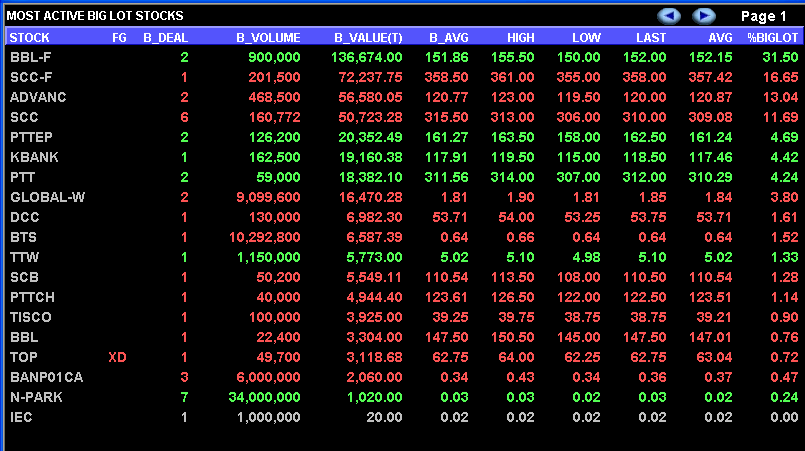The height and width of the screenshot is (451, 805).
Task: Select the N-PARK stock symbol
Action: click(x=36, y=398)
